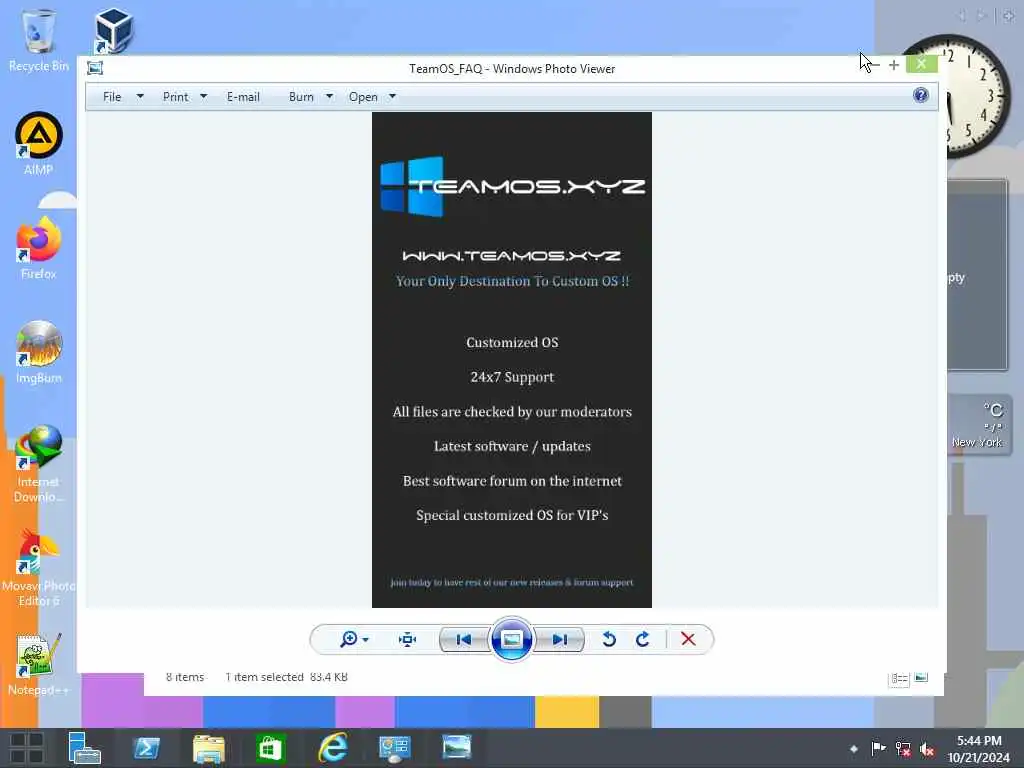Show hidden tray icons
This screenshot has height=768, width=1024.
pos(854,749)
